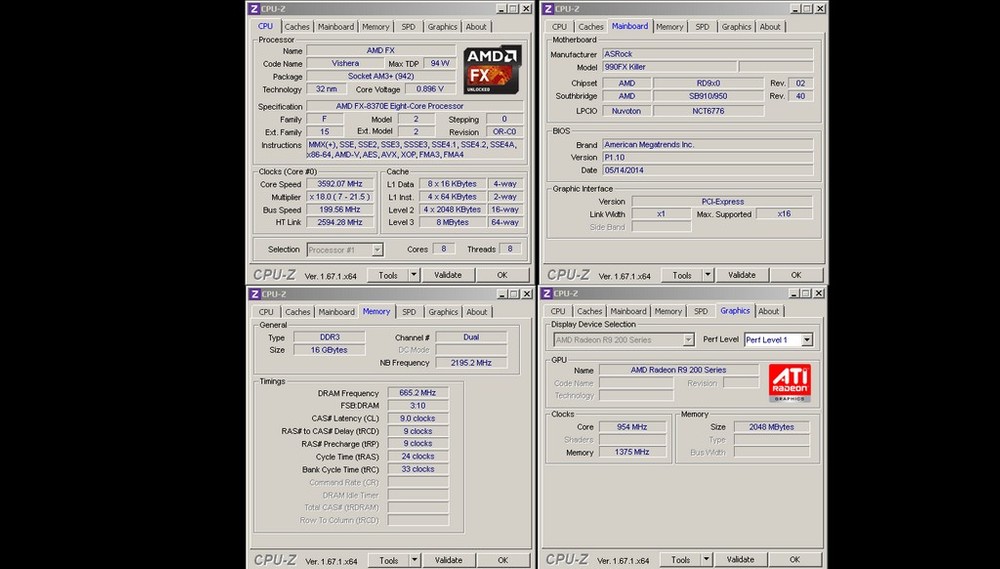Screen dimensions: 1000x569
Task: Click Validate in the Graphics window
Action: [x=740, y=559]
